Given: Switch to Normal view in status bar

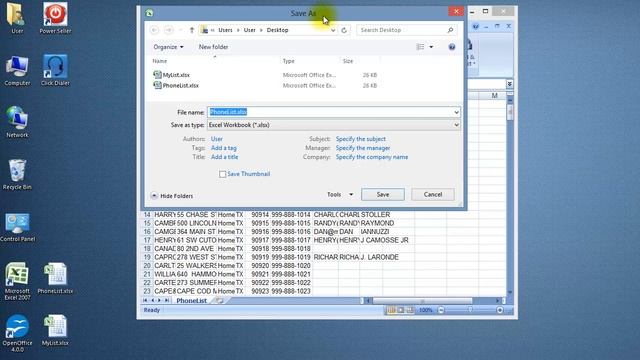Looking at the screenshot, I should click(x=391, y=310).
